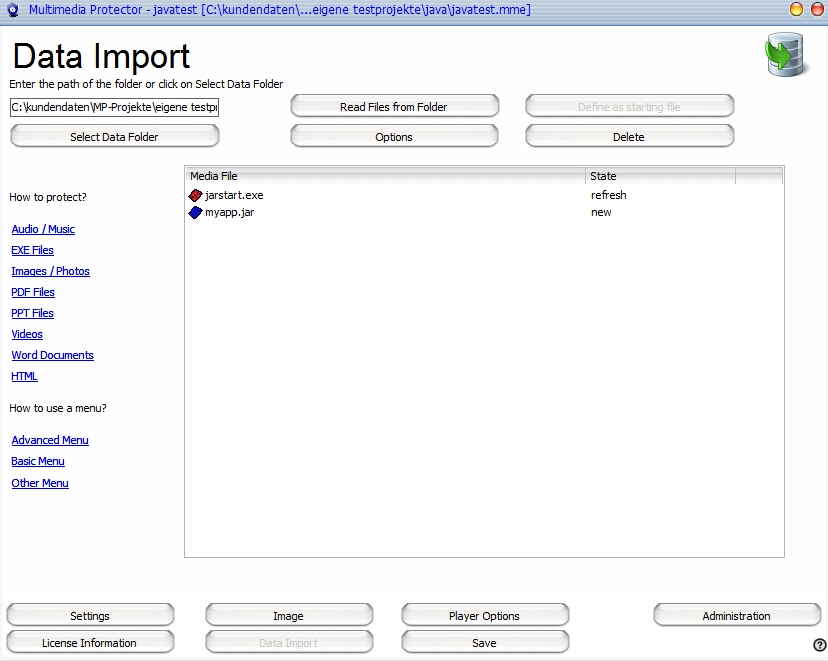828x661 pixels.
Task: Go to the Settings page
Action: pos(90,616)
